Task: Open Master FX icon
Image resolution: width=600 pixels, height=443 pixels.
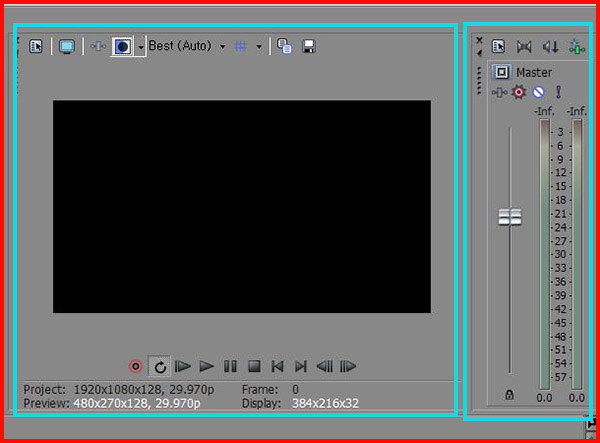Action: pyautogui.click(x=499, y=92)
